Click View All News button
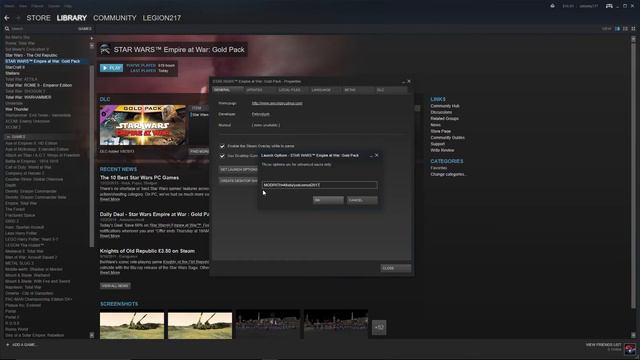This screenshot has width=640, height=360. point(115,286)
